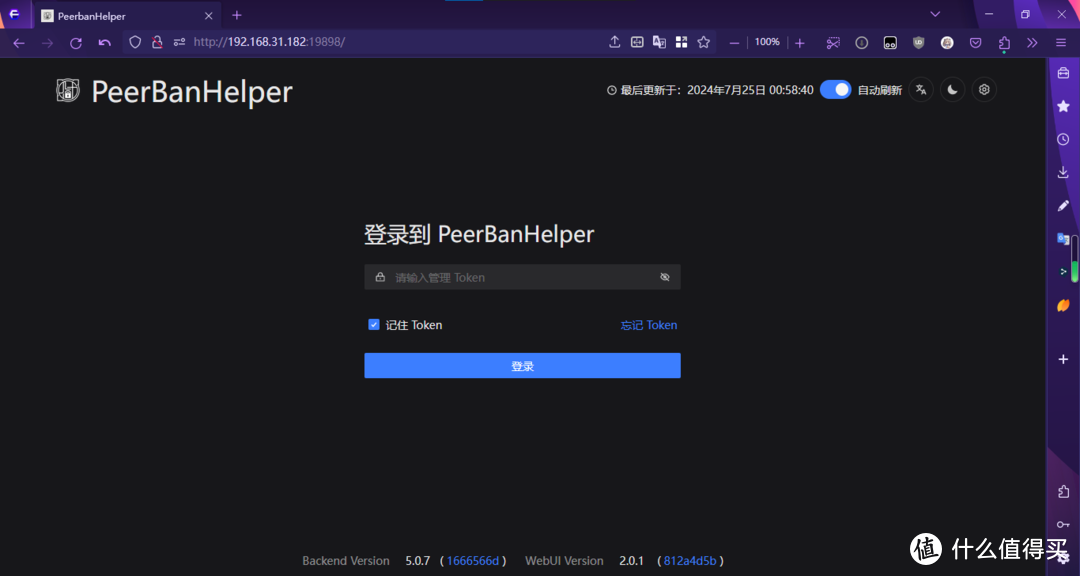The height and width of the screenshot is (576, 1080).
Task: Disable the 自动刷新 auto-refresh toggle
Action: (x=835, y=89)
